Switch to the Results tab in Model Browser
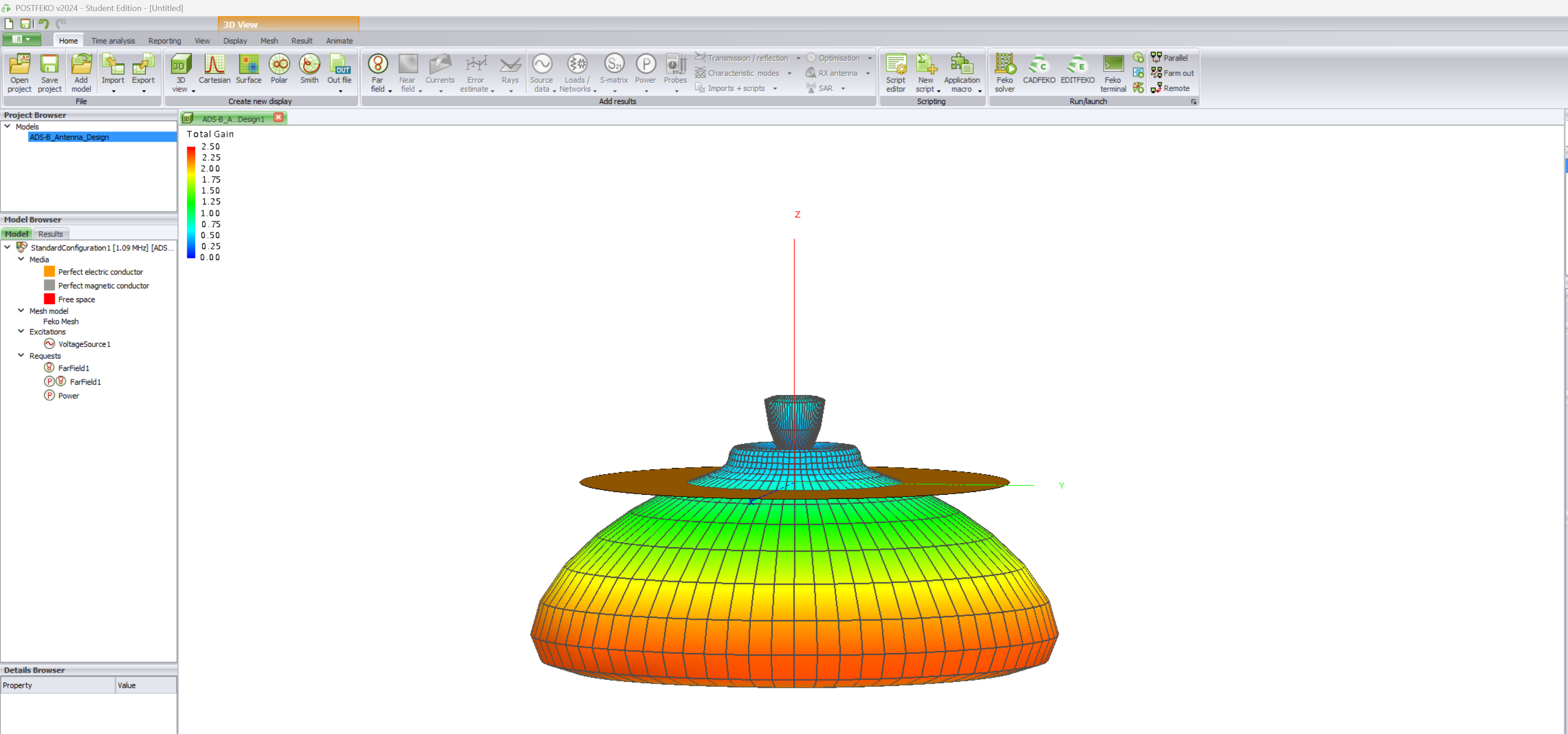The image size is (1568, 734). click(x=50, y=234)
